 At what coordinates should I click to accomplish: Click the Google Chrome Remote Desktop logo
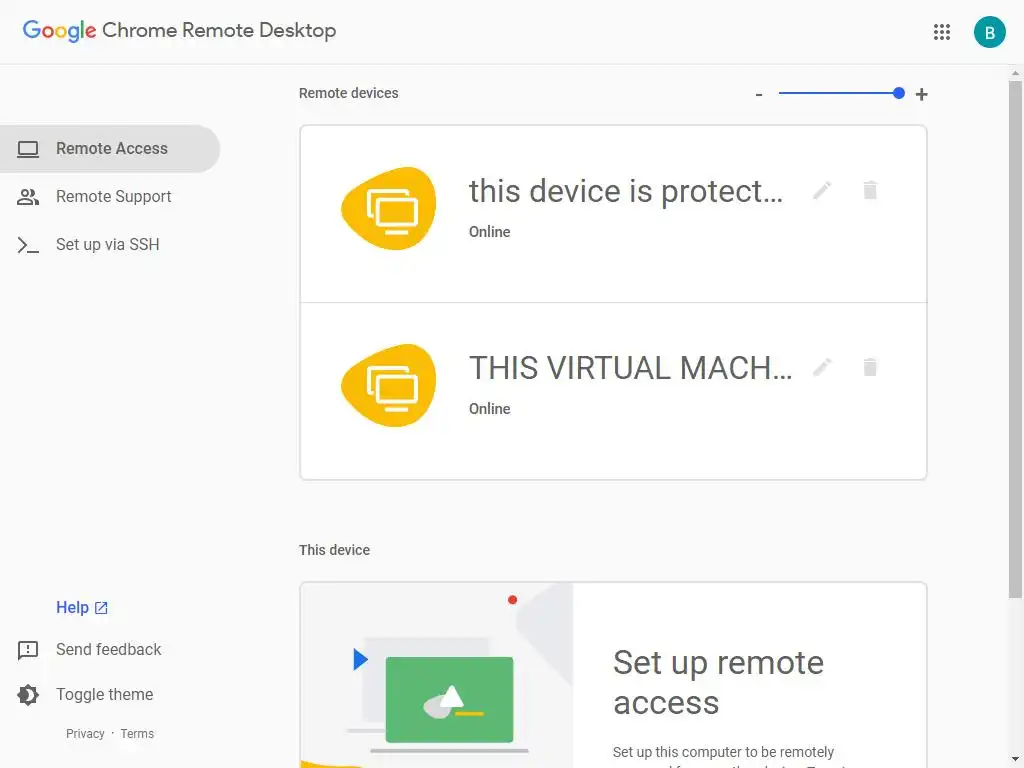(180, 31)
